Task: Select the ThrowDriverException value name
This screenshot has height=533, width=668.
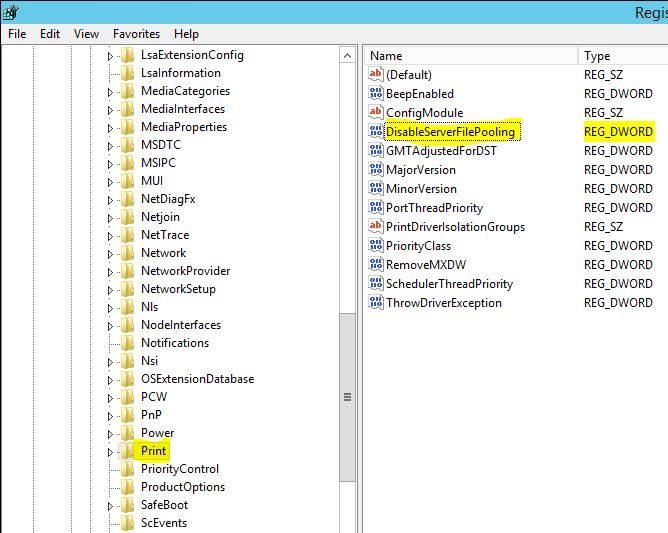Action: click(443, 303)
